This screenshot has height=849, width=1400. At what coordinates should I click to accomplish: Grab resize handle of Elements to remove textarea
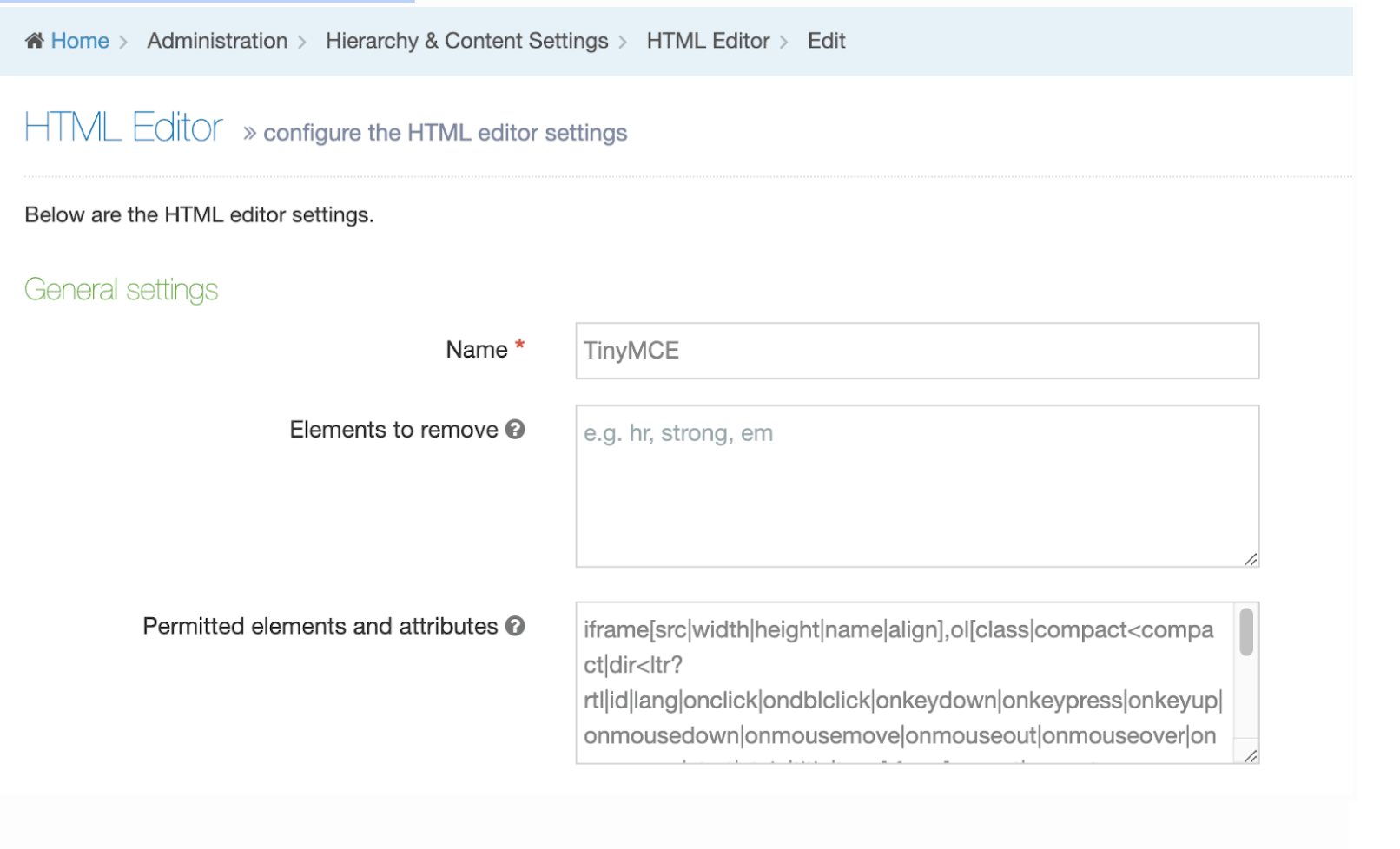click(1251, 560)
